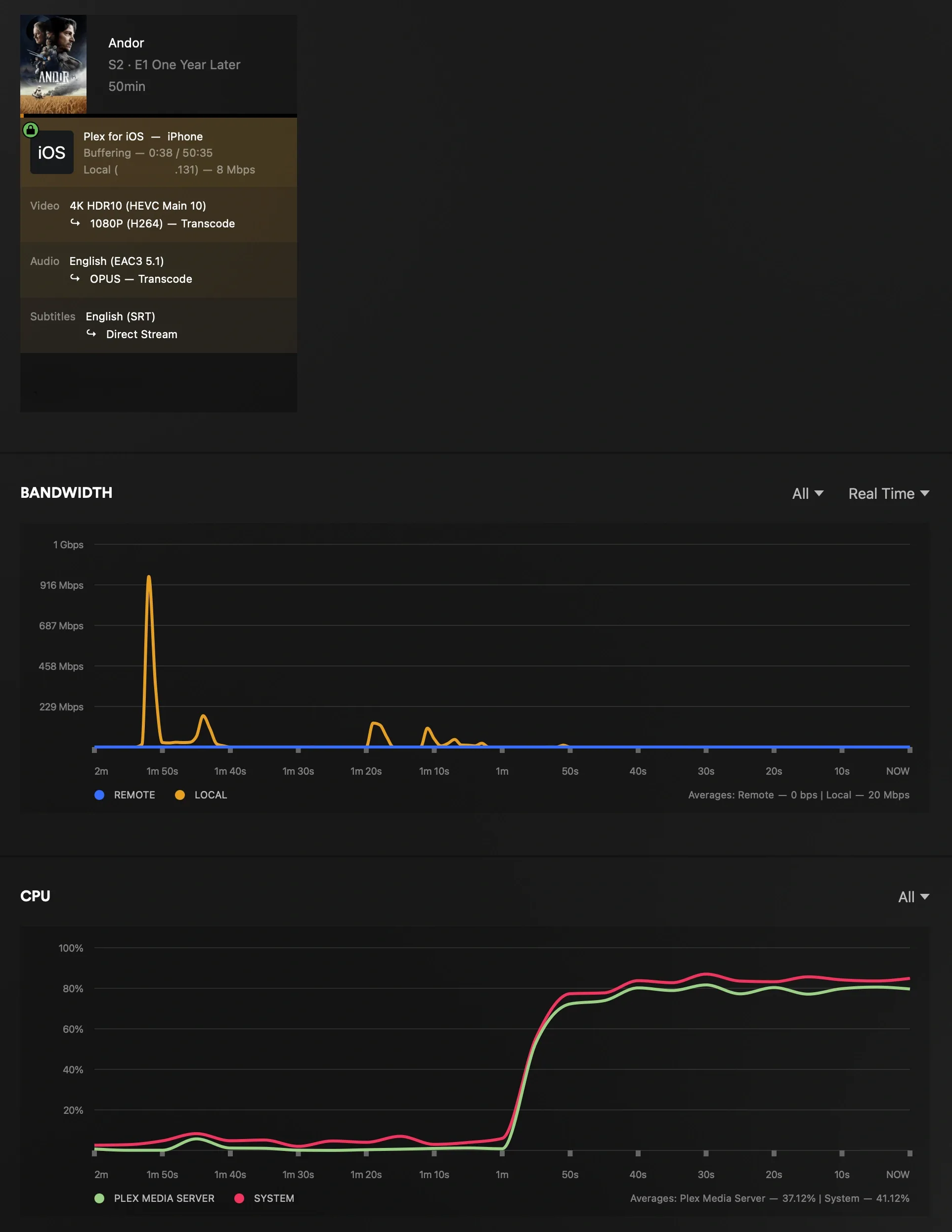Click the playback progress bar under the poster
The height and width of the screenshot is (1232, 952).
pos(159,116)
